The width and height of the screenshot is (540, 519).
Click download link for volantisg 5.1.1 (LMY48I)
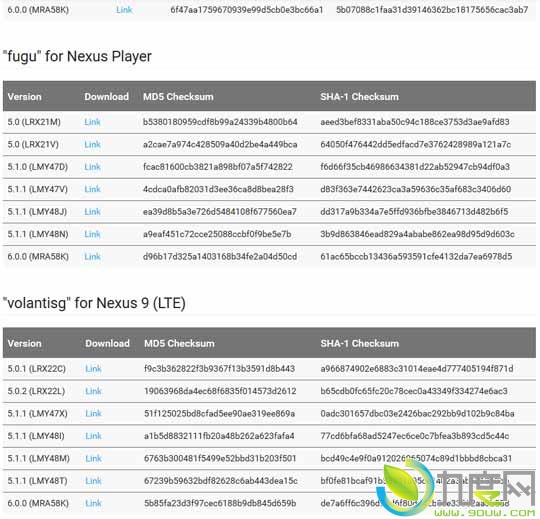click(93, 436)
